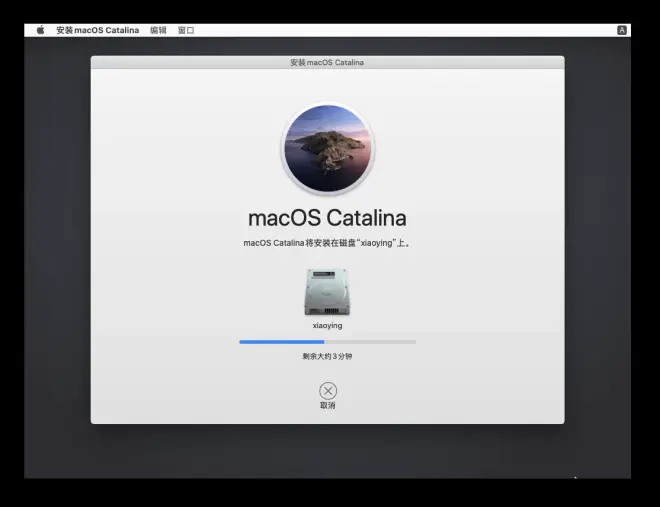Click the large macOS Catalina heading
Screen dimensions: 660x507
click(327, 218)
